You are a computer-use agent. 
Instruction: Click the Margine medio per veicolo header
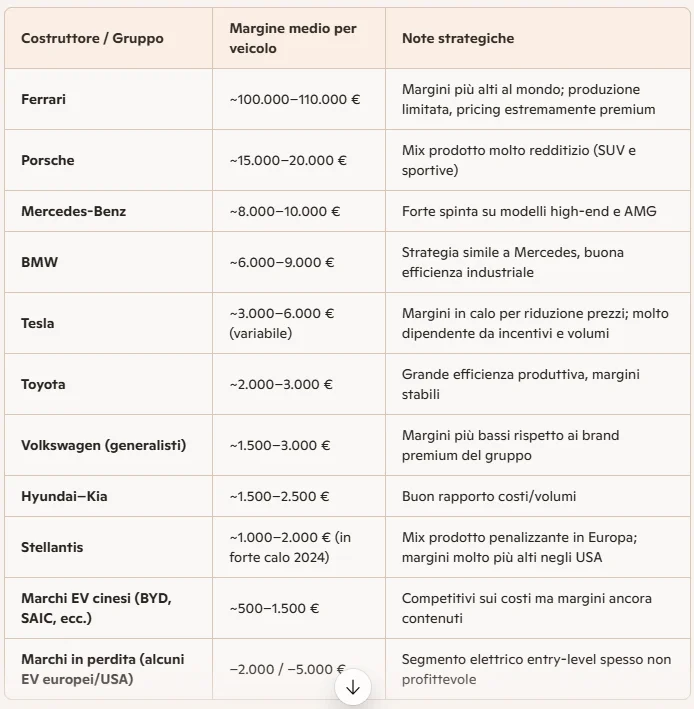(293, 38)
